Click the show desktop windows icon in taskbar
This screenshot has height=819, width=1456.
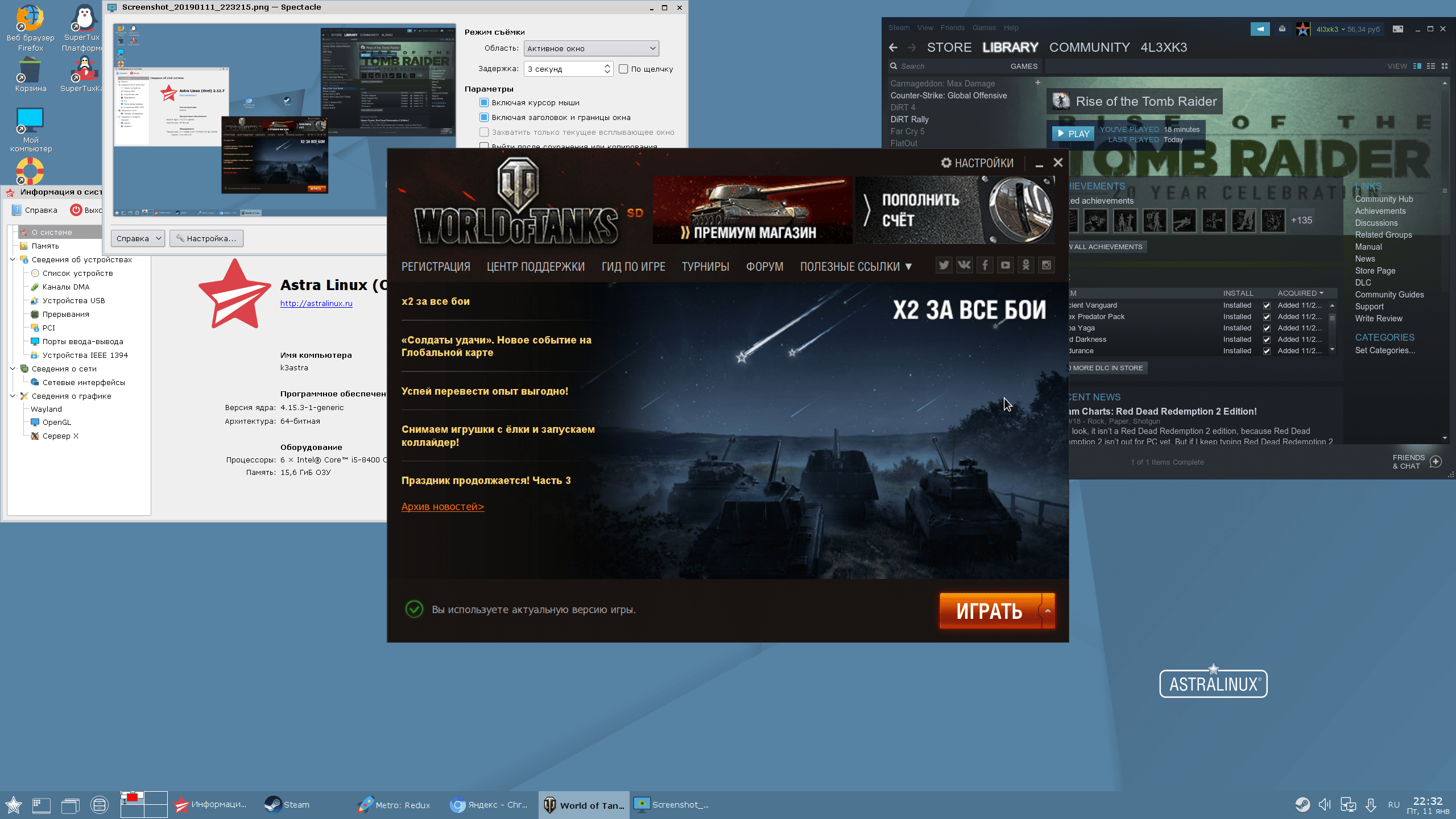71,805
